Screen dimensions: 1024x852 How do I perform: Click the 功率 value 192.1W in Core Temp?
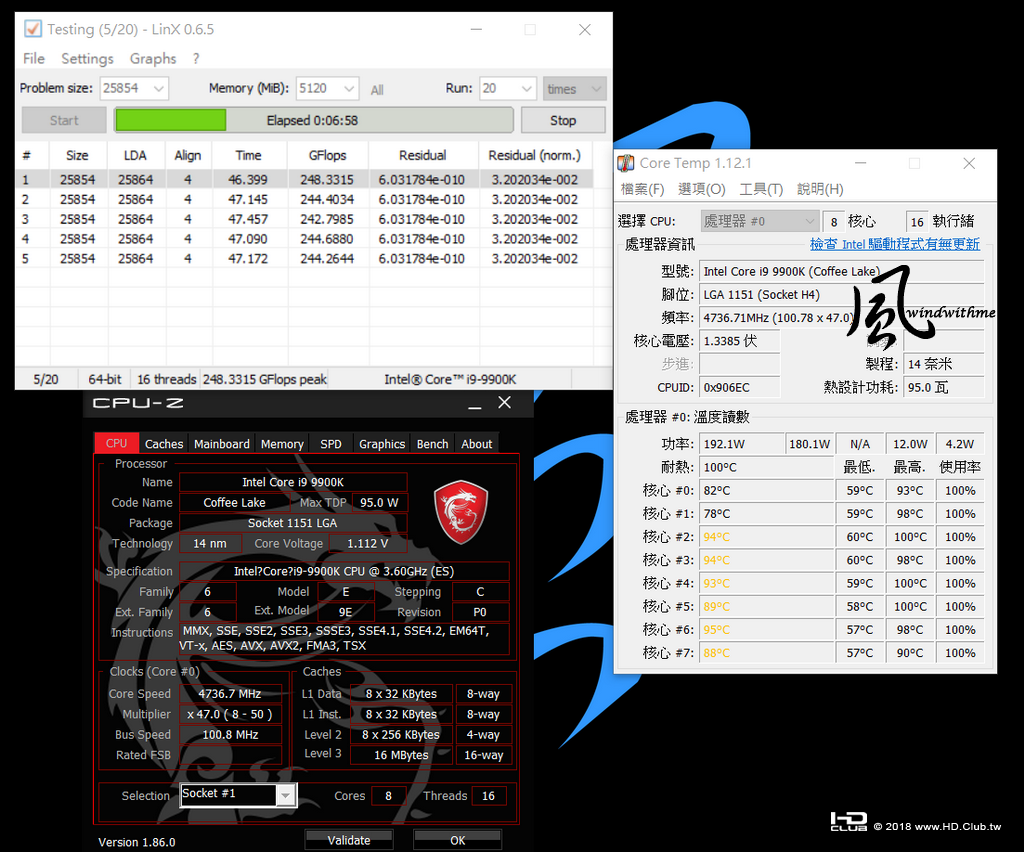click(741, 444)
